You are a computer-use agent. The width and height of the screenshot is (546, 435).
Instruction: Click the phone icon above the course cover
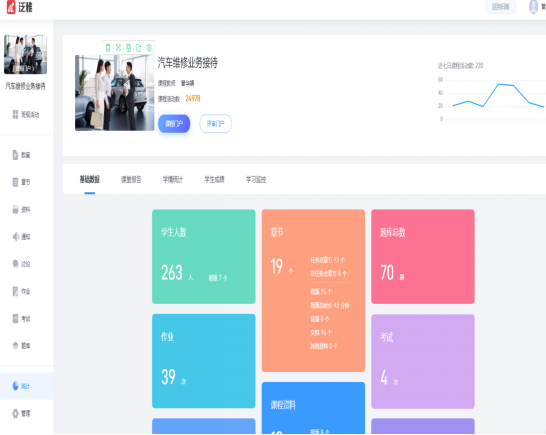(x=108, y=48)
